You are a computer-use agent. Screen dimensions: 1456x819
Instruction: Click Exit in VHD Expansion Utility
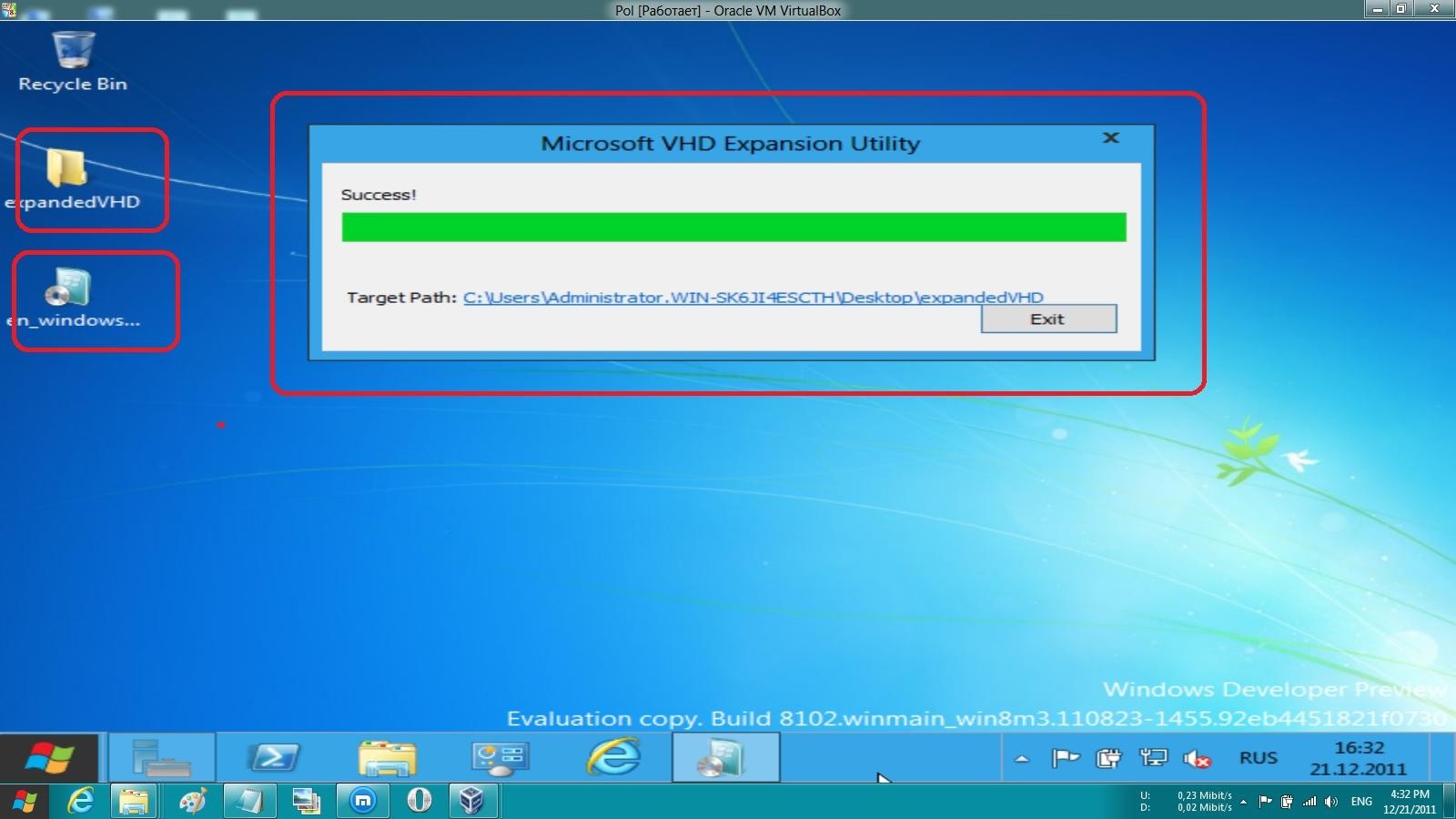(1048, 318)
